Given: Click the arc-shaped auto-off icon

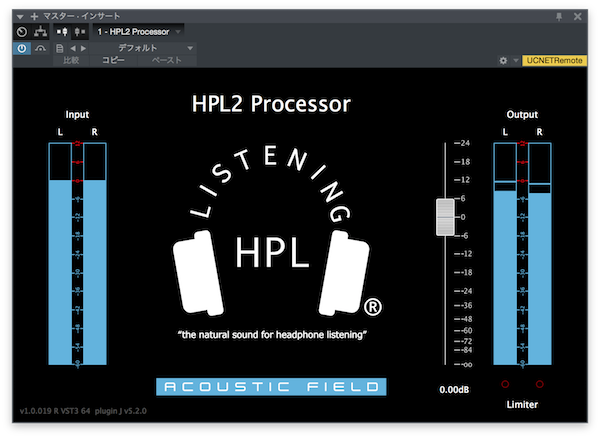Looking at the screenshot, I should tap(40, 48).
